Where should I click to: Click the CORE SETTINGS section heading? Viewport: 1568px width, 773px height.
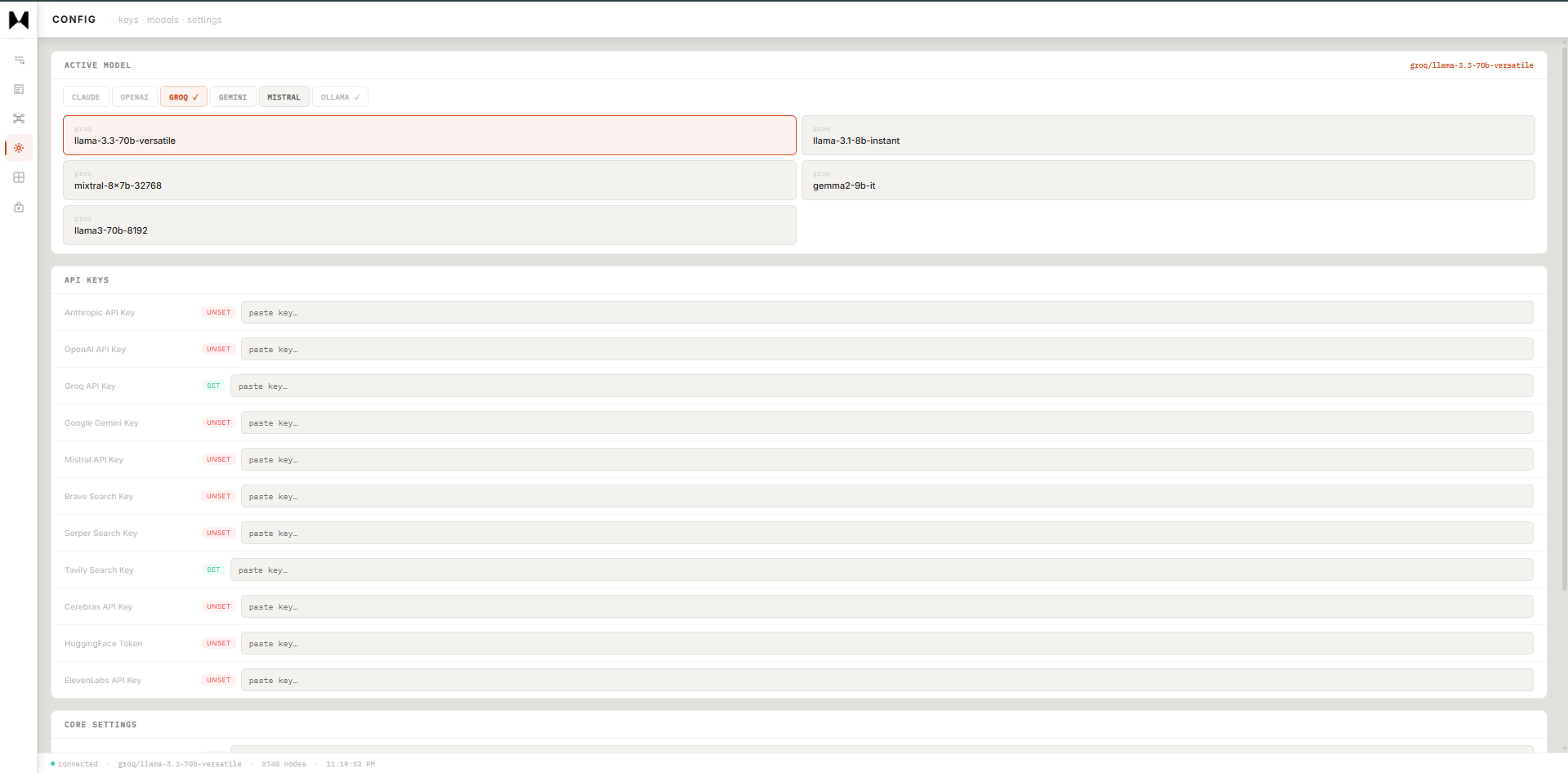click(101, 725)
